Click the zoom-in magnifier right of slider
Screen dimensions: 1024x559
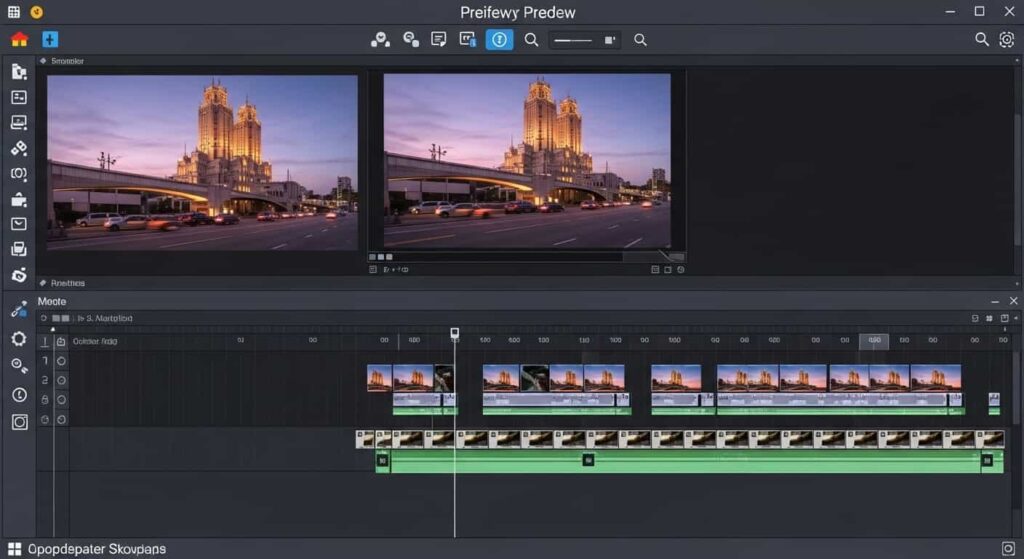tap(641, 40)
